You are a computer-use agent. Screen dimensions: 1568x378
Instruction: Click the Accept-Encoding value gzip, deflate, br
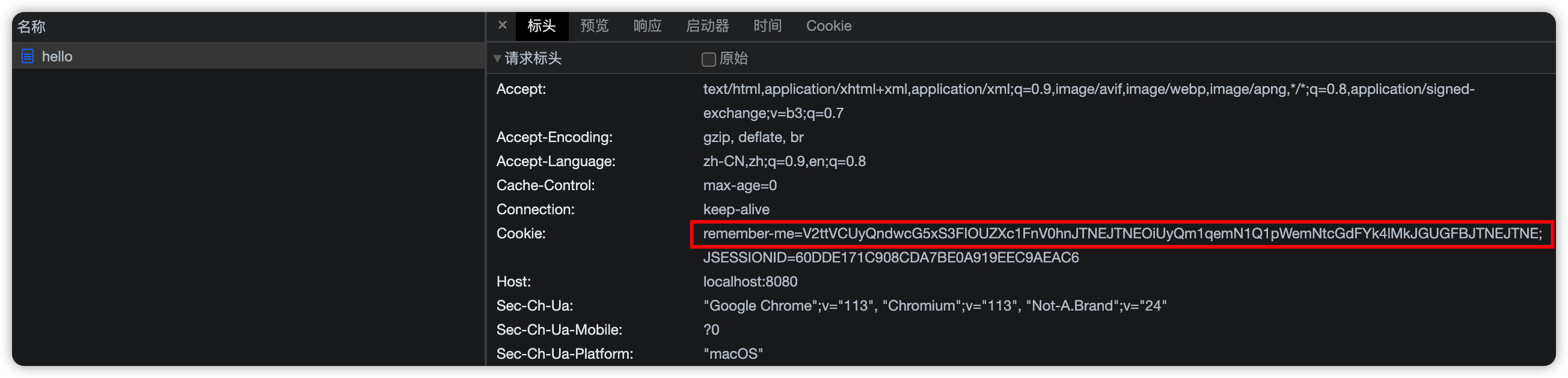(753, 137)
